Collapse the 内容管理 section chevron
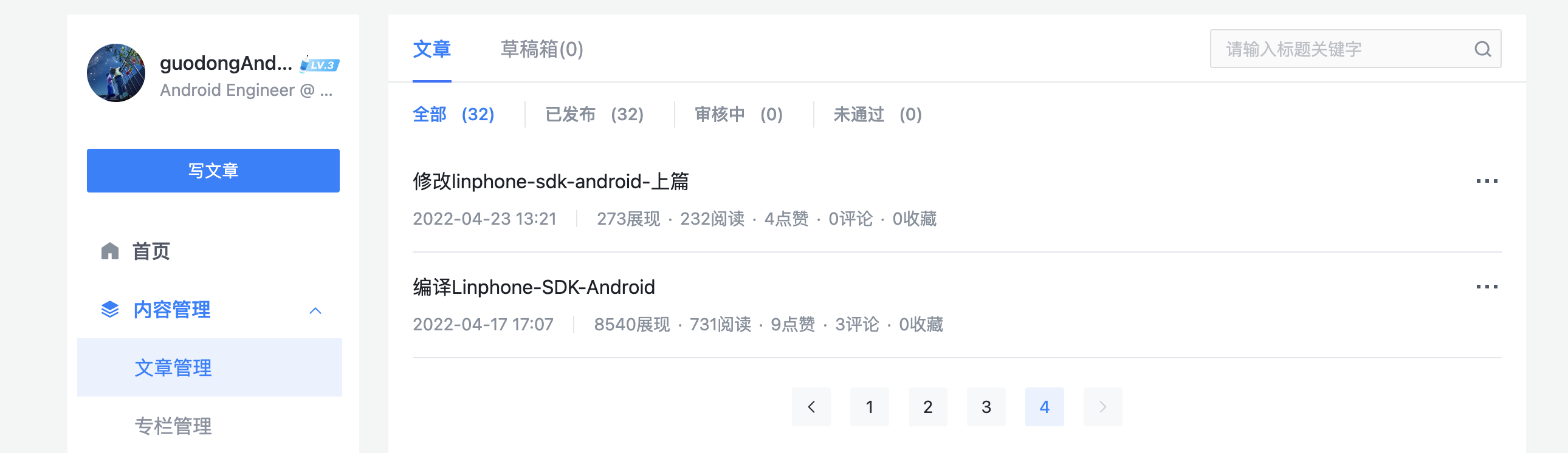 point(315,311)
